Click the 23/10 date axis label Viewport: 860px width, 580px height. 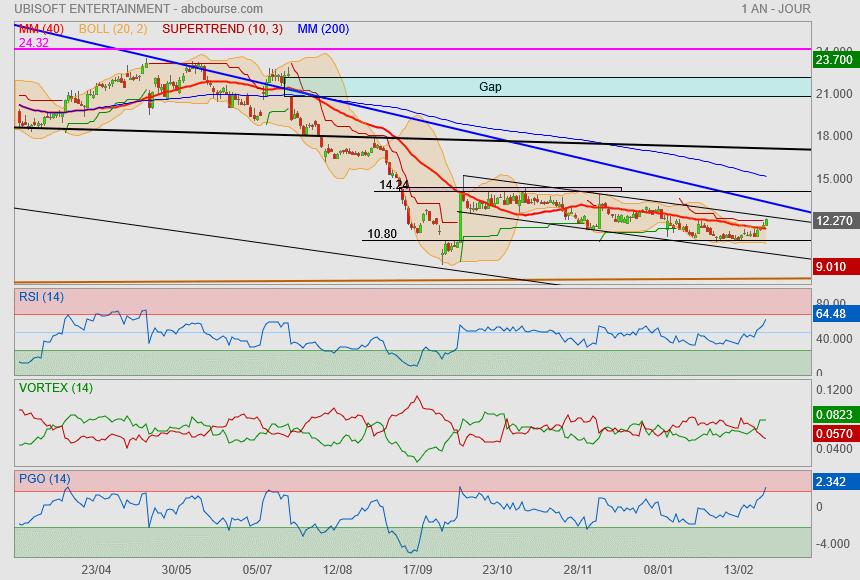click(497, 570)
